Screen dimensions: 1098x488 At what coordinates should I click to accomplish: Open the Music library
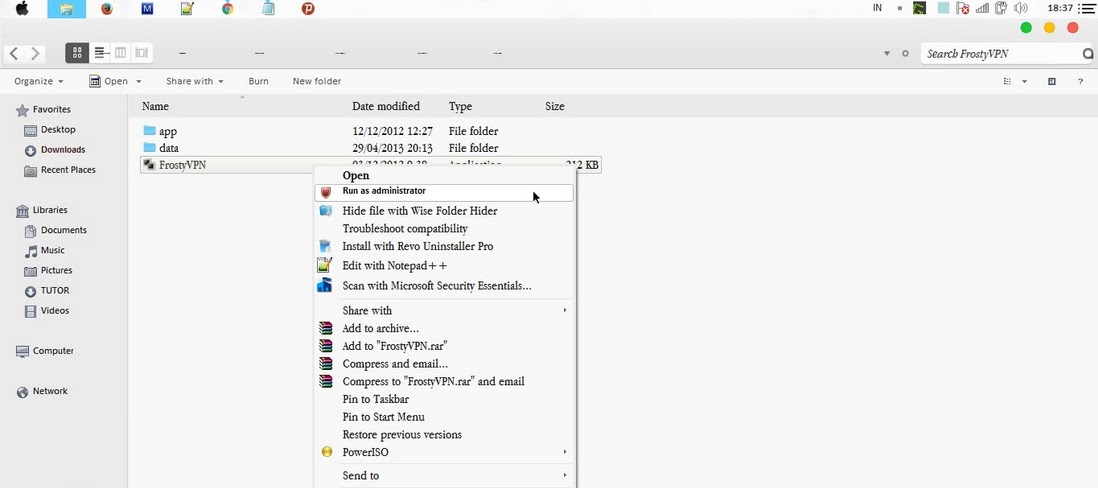pyautogui.click(x=44, y=251)
